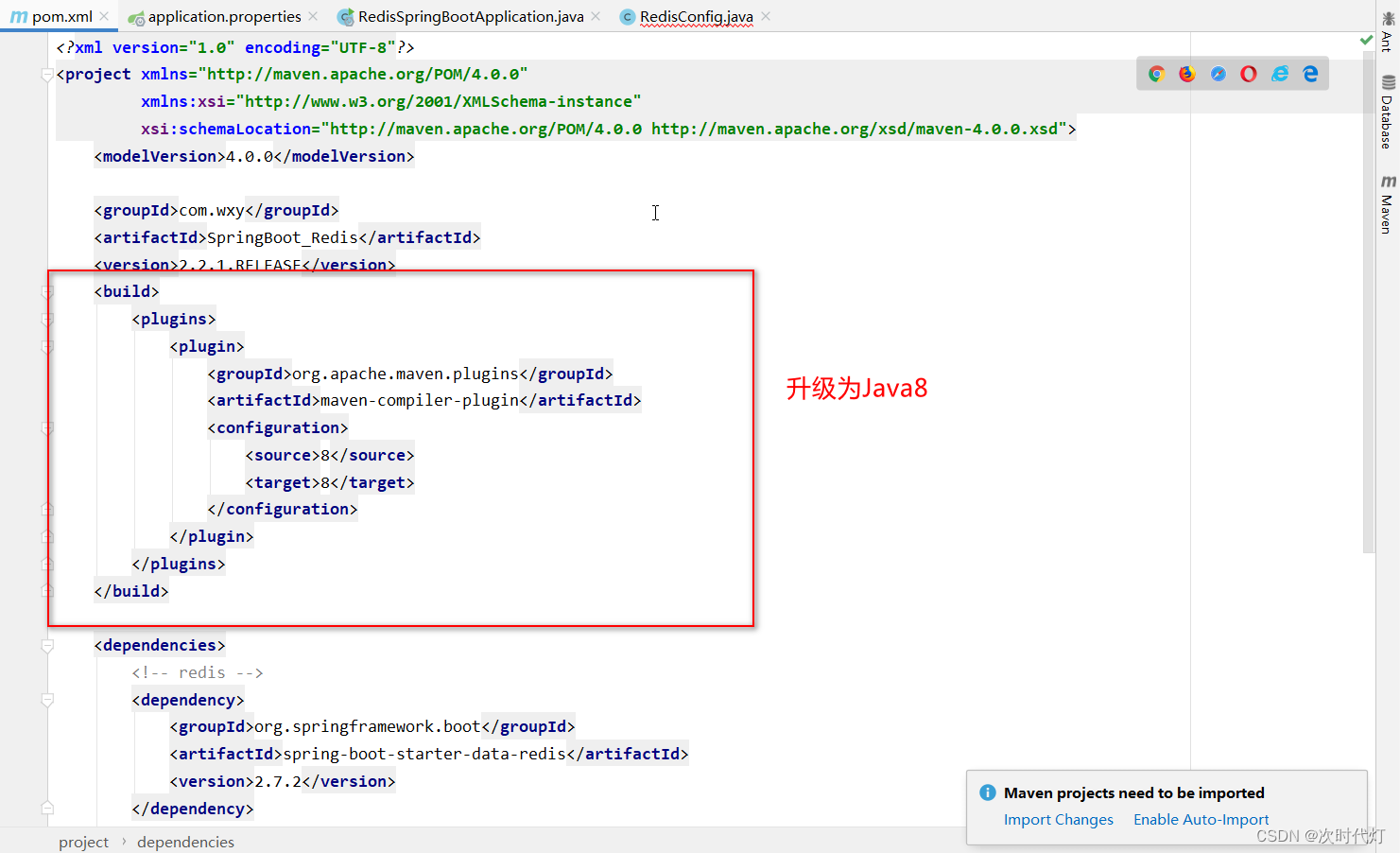
Task: Collapse the dependencies block fold arrow
Action: [46, 646]
